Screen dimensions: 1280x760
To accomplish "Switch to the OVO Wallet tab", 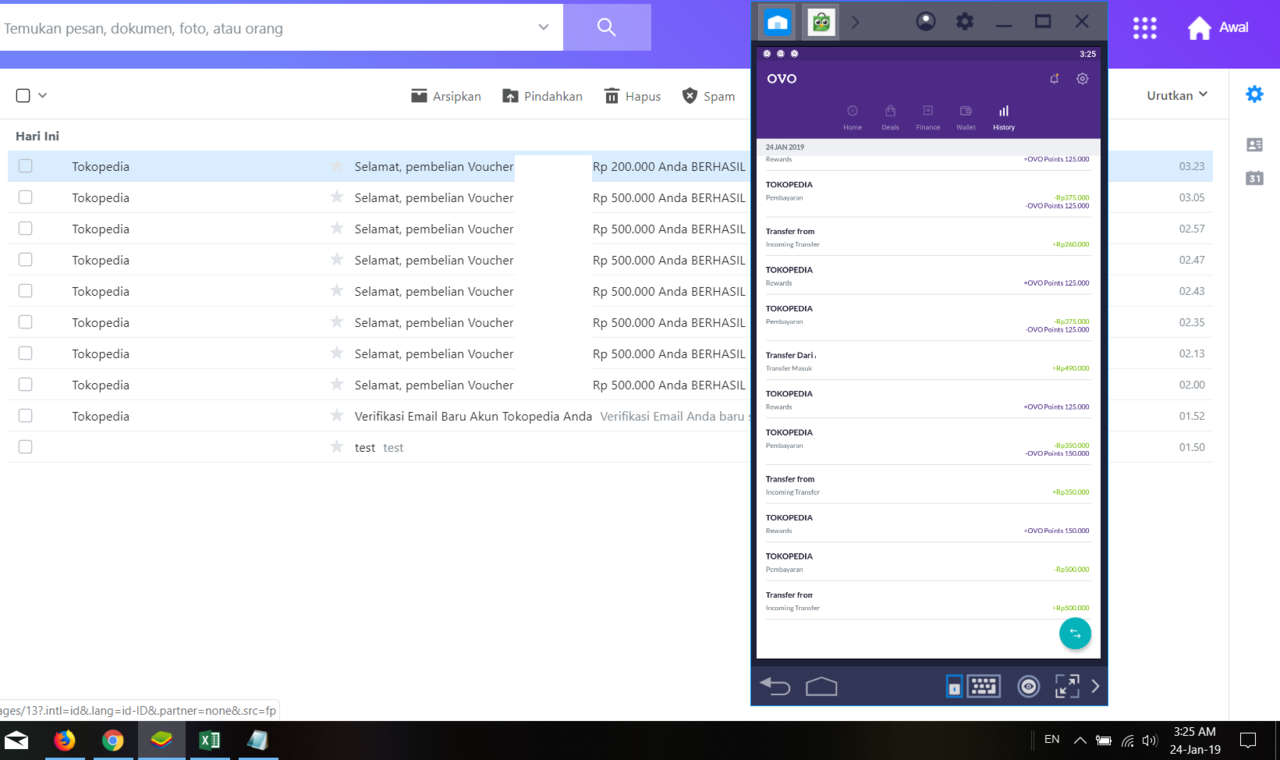I will pos(965,117).
